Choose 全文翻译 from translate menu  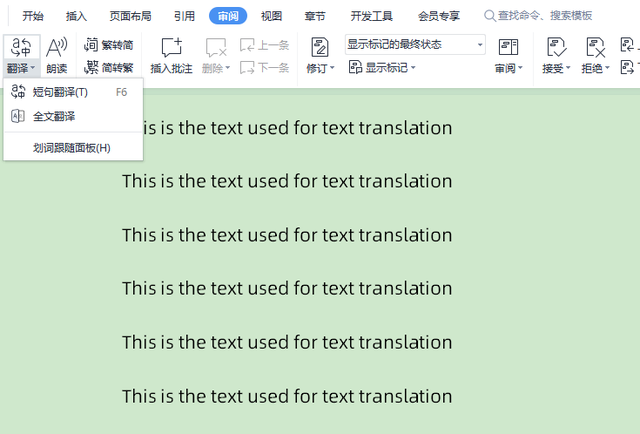tap(73, 116)
